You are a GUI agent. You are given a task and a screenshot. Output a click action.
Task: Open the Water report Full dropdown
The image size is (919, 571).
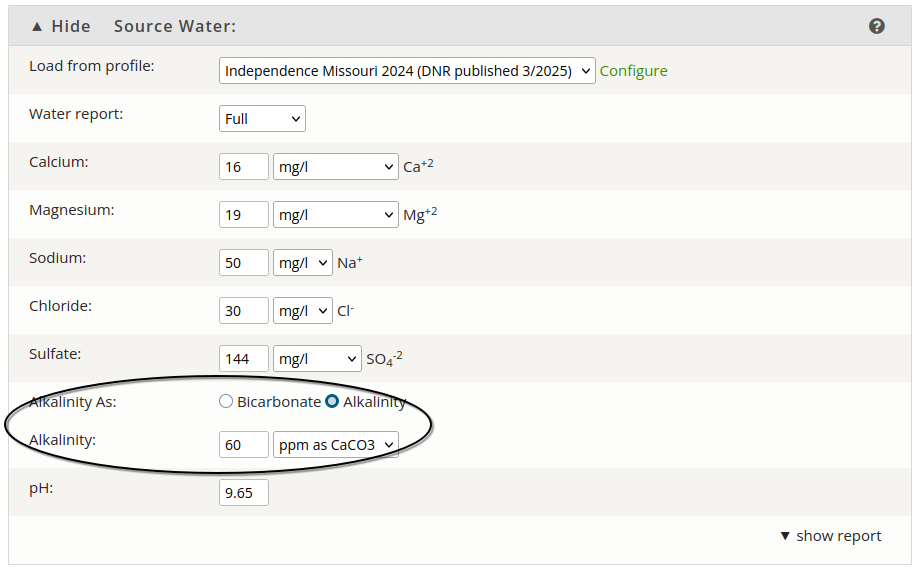coord(262,119)
